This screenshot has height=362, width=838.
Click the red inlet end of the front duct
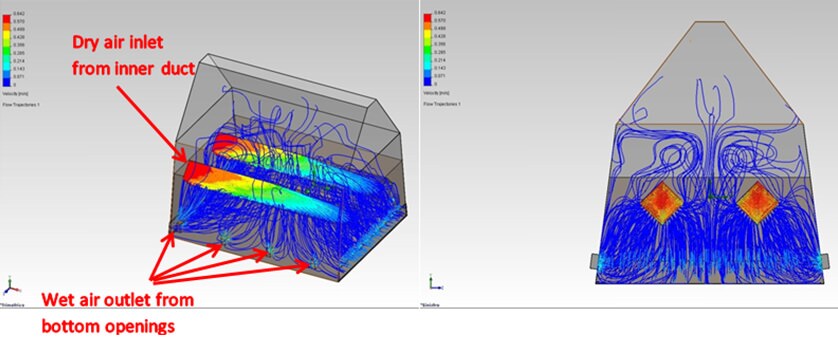196,172
